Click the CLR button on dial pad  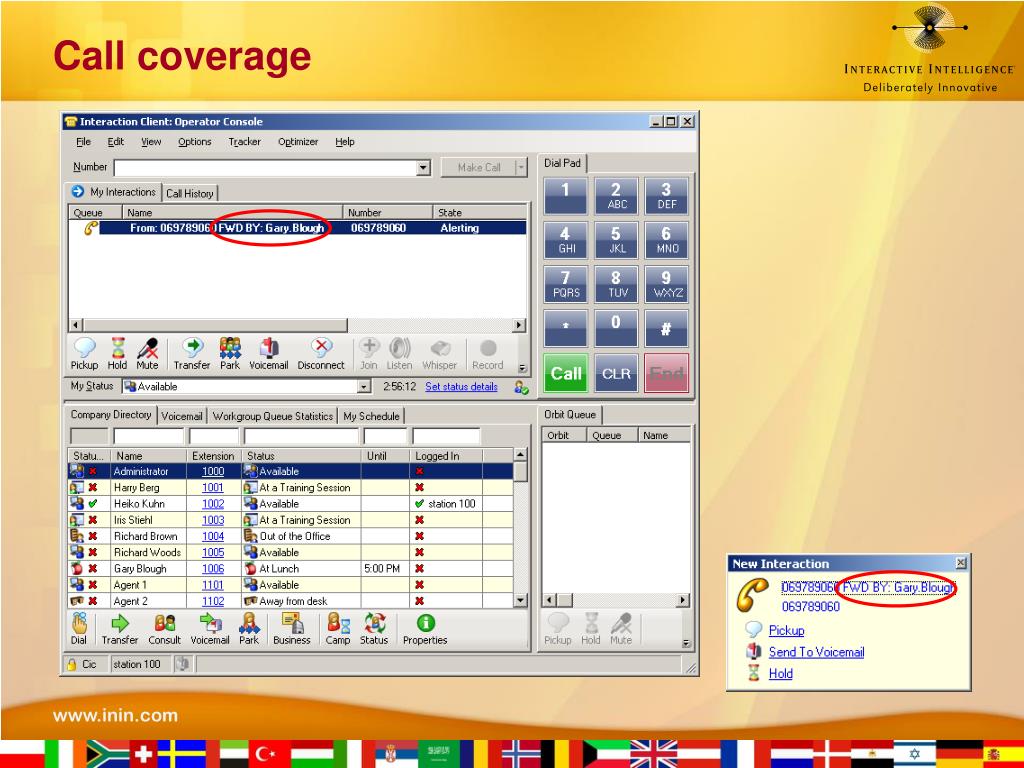point(616,374)
